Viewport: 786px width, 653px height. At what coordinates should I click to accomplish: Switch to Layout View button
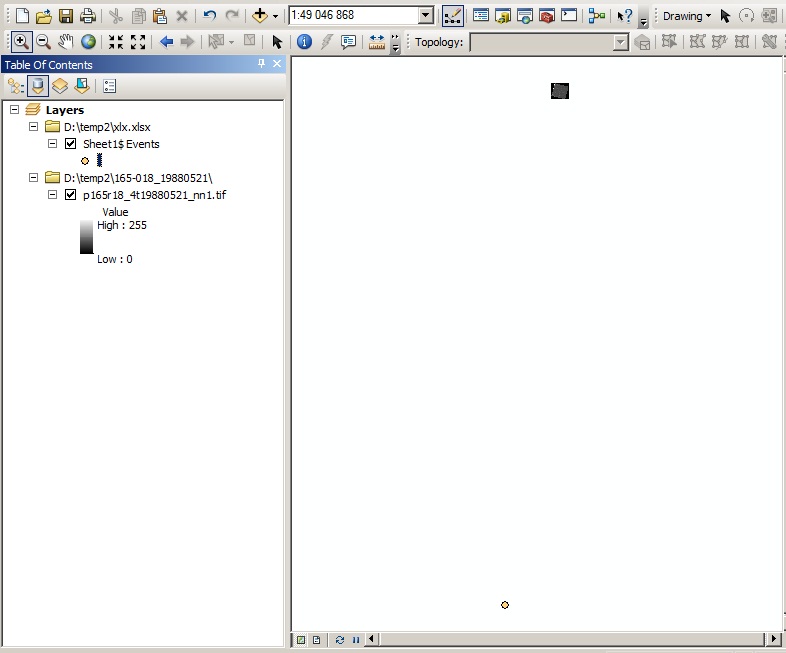[x=316, y=639]
